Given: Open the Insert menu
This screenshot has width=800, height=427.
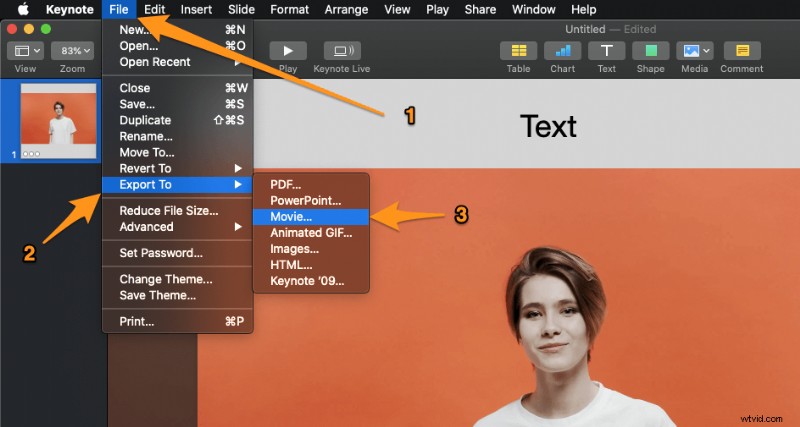Looking at the screenshot, I should coord(196,9).
